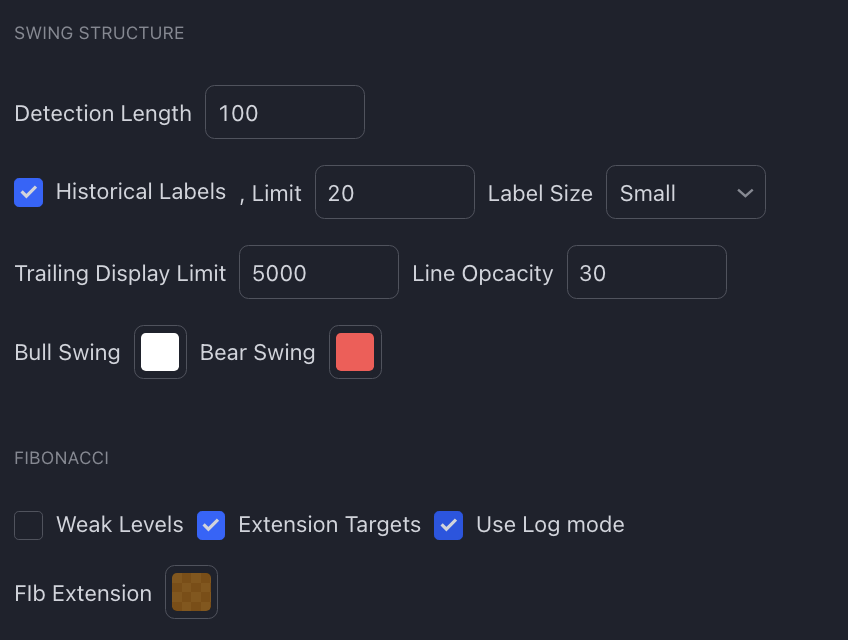Open the Fib Extension color swatch
Viewport: 848px width, 640px height.
point(191,592)
